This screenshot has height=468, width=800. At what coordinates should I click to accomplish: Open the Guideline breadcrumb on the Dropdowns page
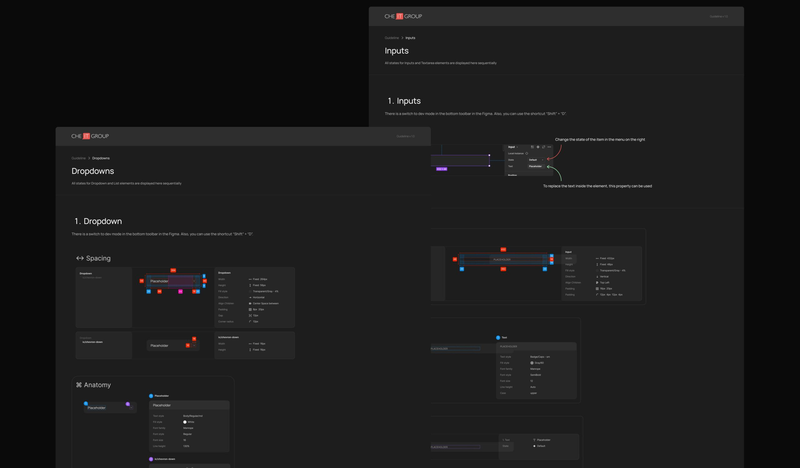(x=79, y=158)
